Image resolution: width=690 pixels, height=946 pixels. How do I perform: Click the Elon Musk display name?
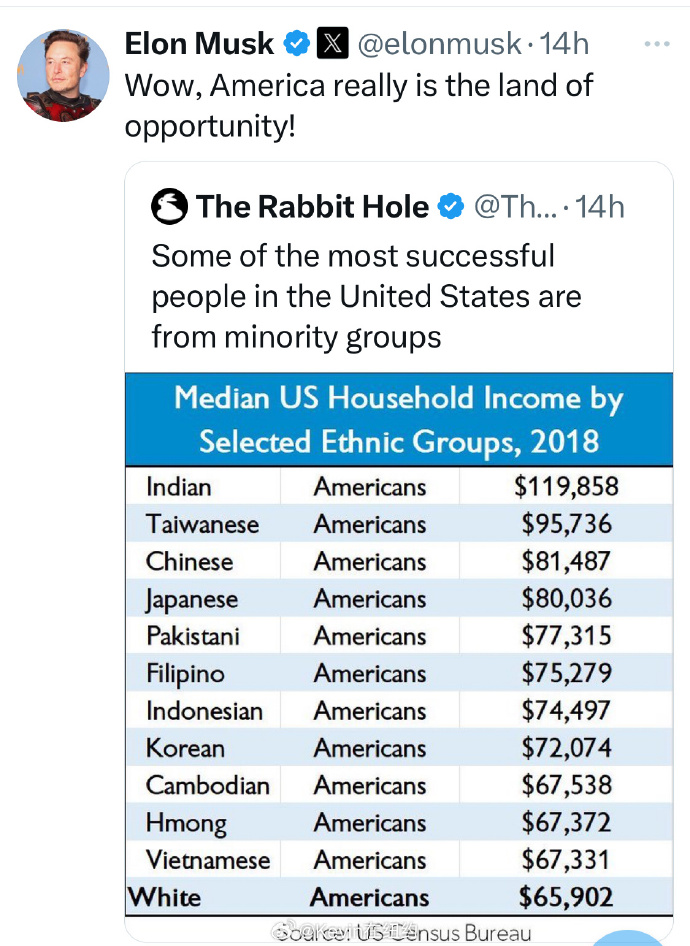[199, 44]
